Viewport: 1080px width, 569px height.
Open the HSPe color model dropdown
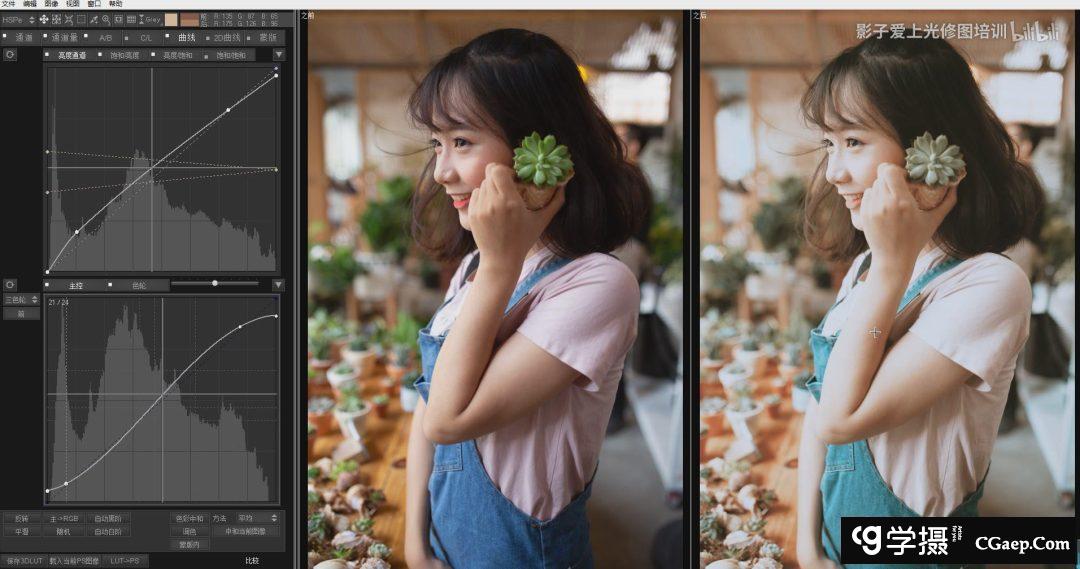pos(19,19)
